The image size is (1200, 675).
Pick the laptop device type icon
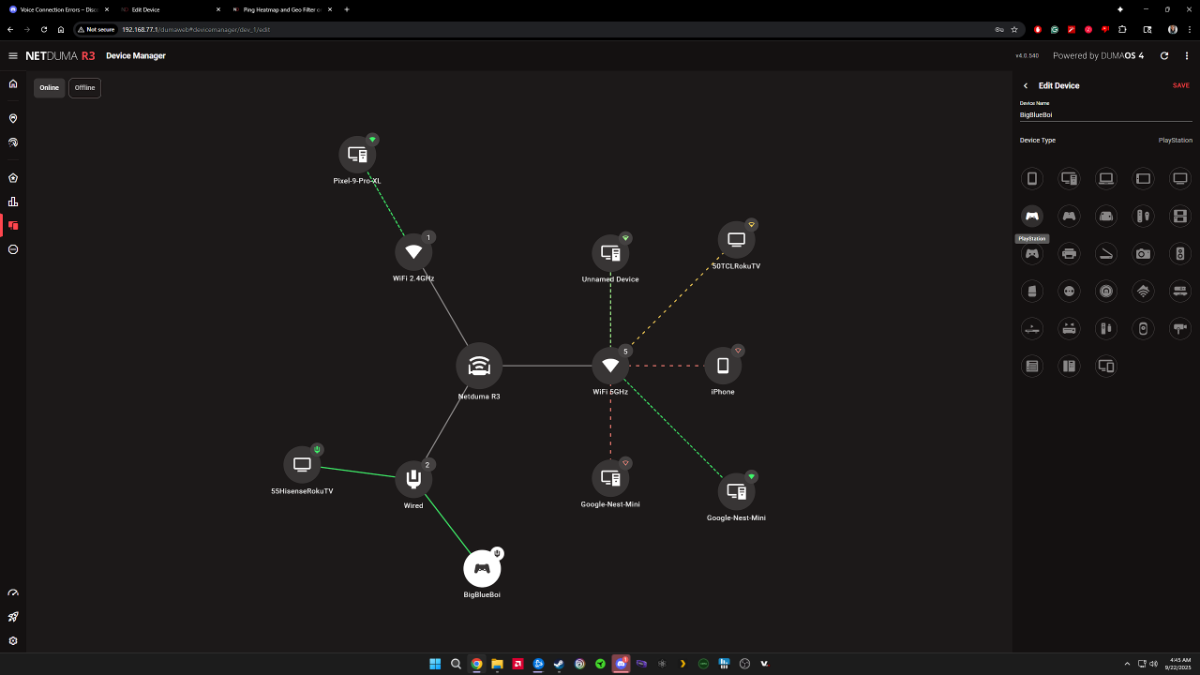1106,179
